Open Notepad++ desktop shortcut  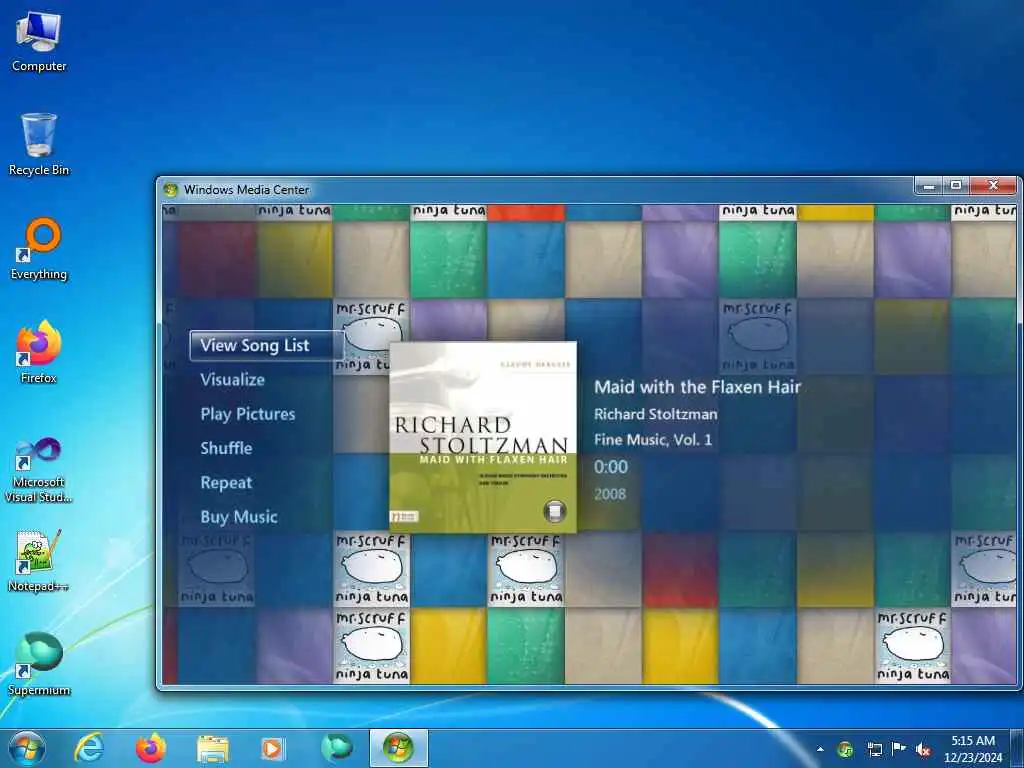click(x=39, y=560)
